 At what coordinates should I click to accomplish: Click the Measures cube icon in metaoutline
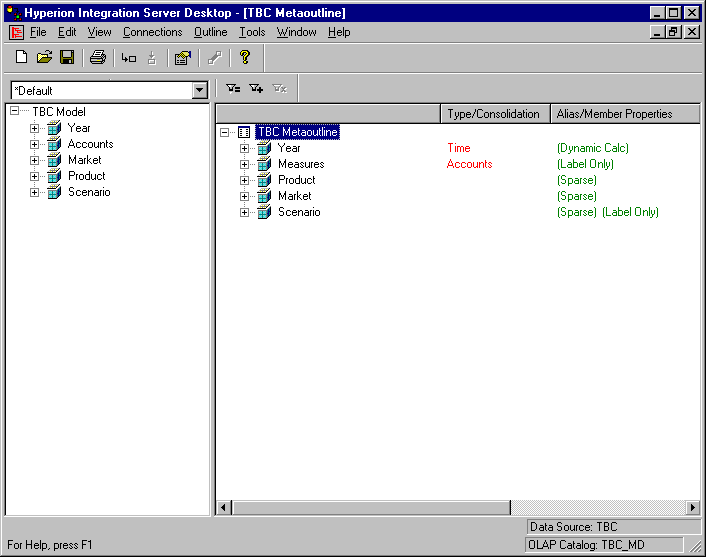(264, 164)
